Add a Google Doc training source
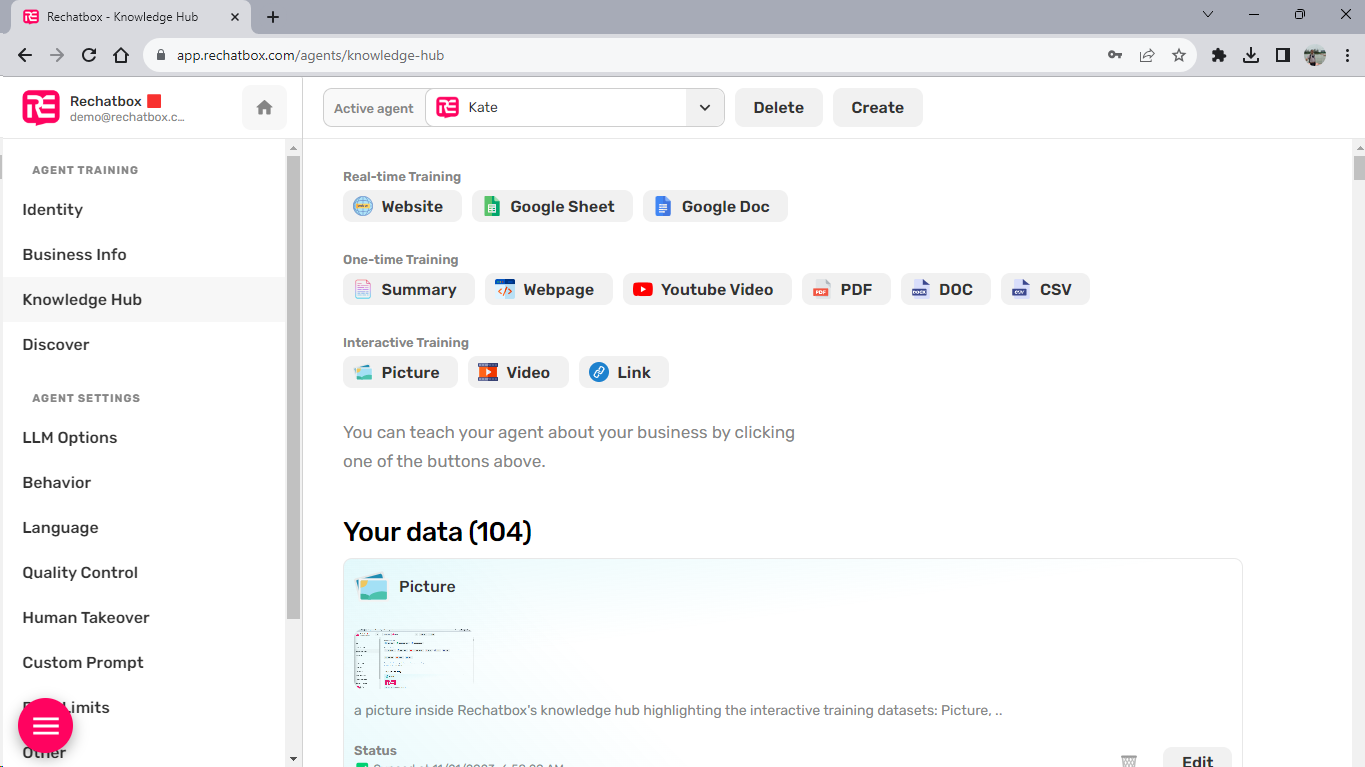 click(715, 206)
